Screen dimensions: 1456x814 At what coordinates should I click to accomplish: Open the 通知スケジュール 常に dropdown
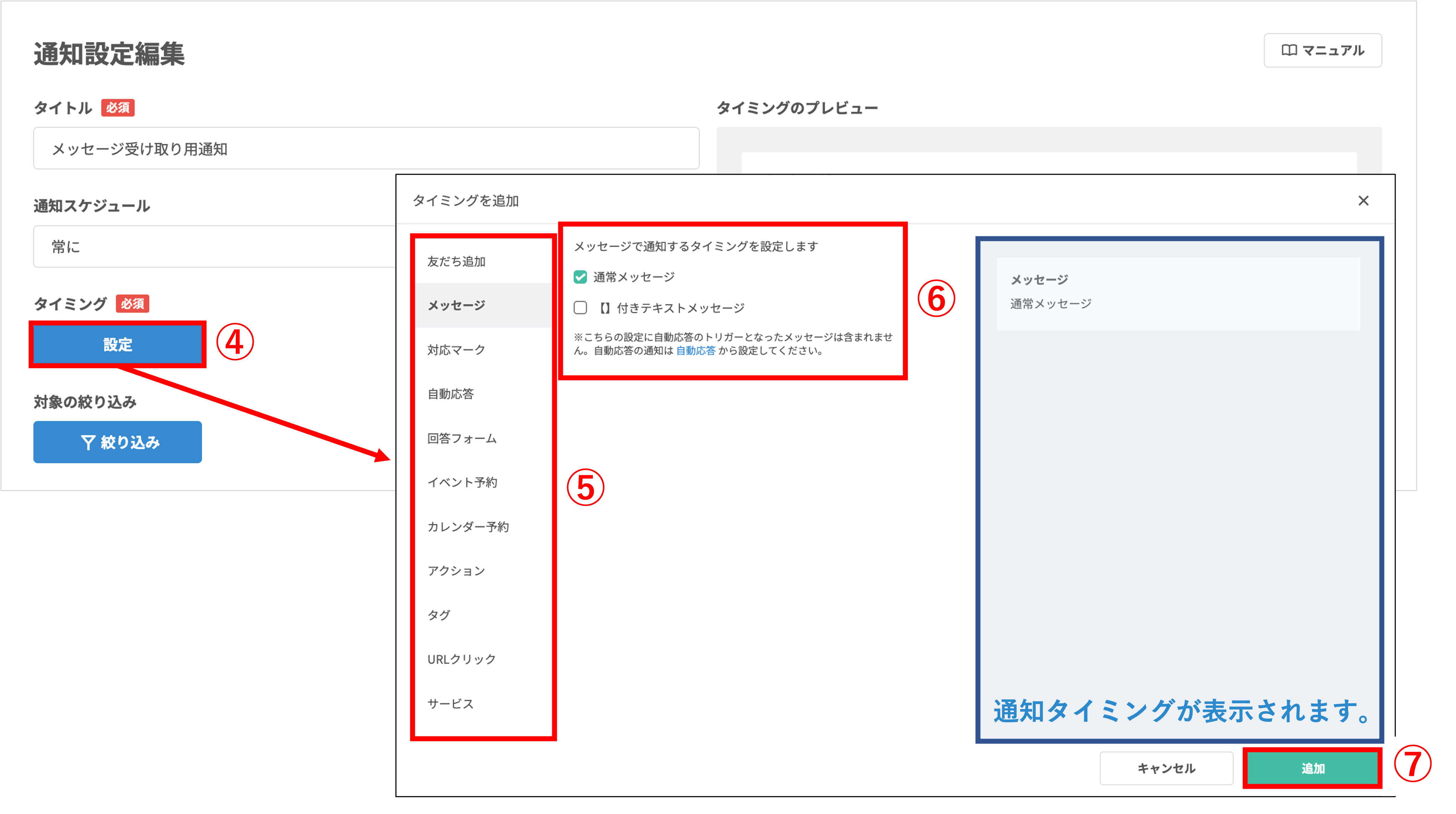pyautogui.click(x=215, y=246)
